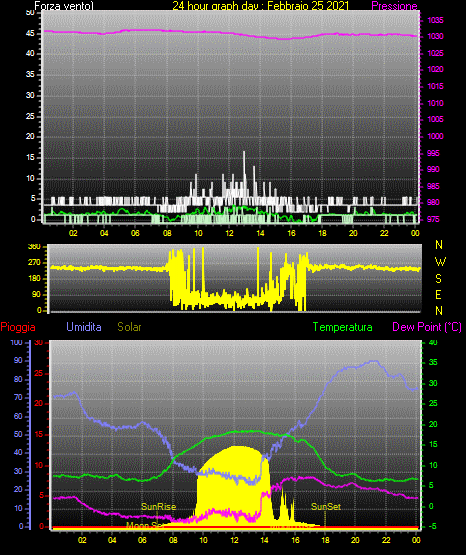Screen dimensions: 466x555
Task: Click the Pressione legend label
Action: tap(394, 6)
